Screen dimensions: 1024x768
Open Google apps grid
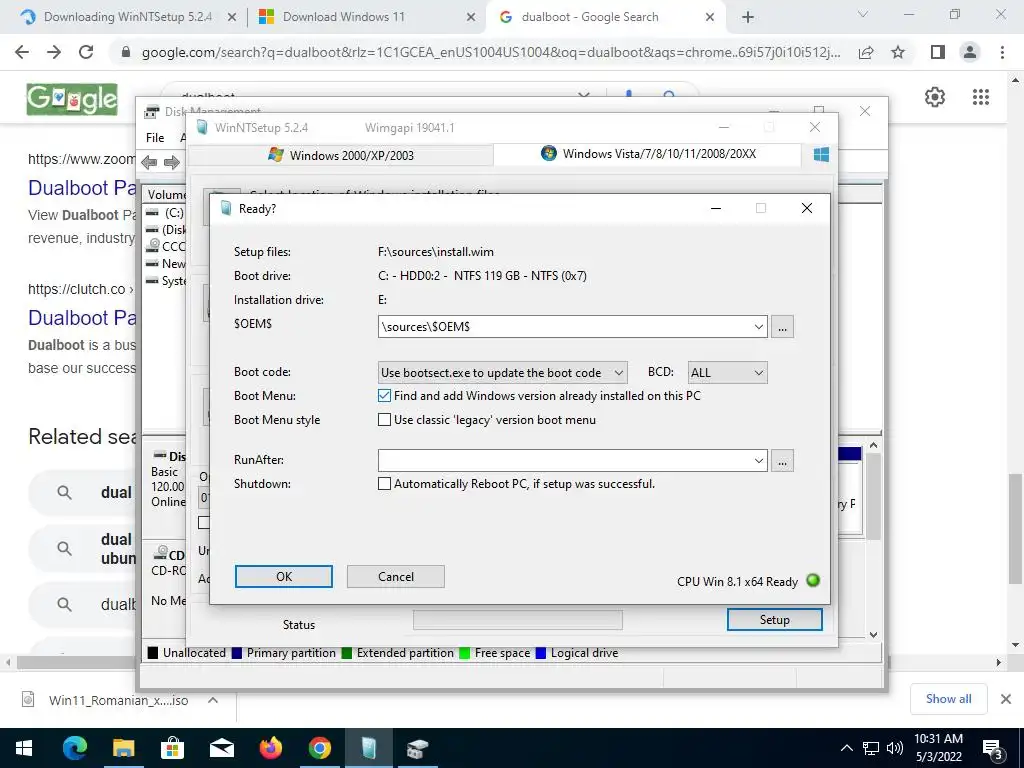(x=981, y=97)
